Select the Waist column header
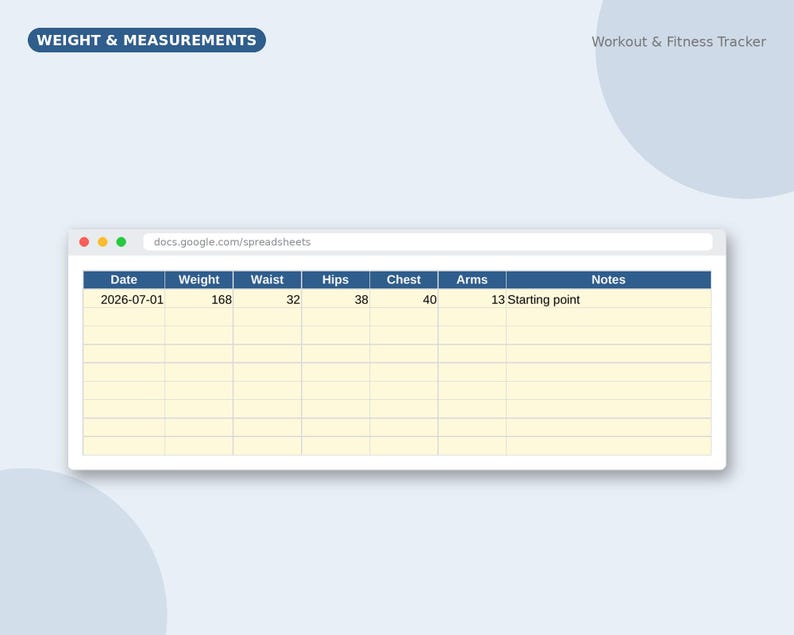The height and width of the screenshot is (635, 794). click(x=267, y=280)
